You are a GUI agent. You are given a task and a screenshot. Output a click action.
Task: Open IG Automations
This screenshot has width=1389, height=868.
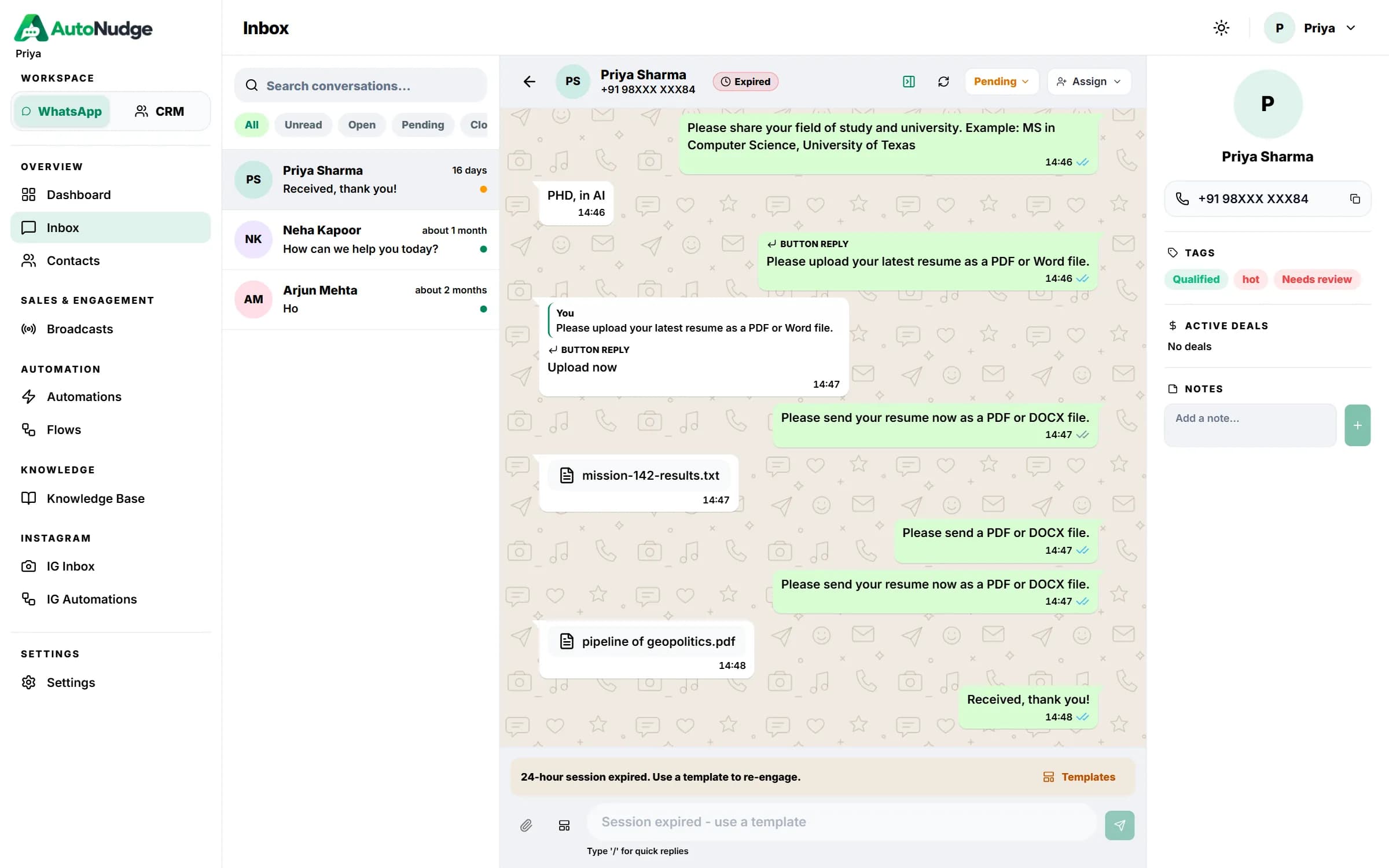click(111, 599)
